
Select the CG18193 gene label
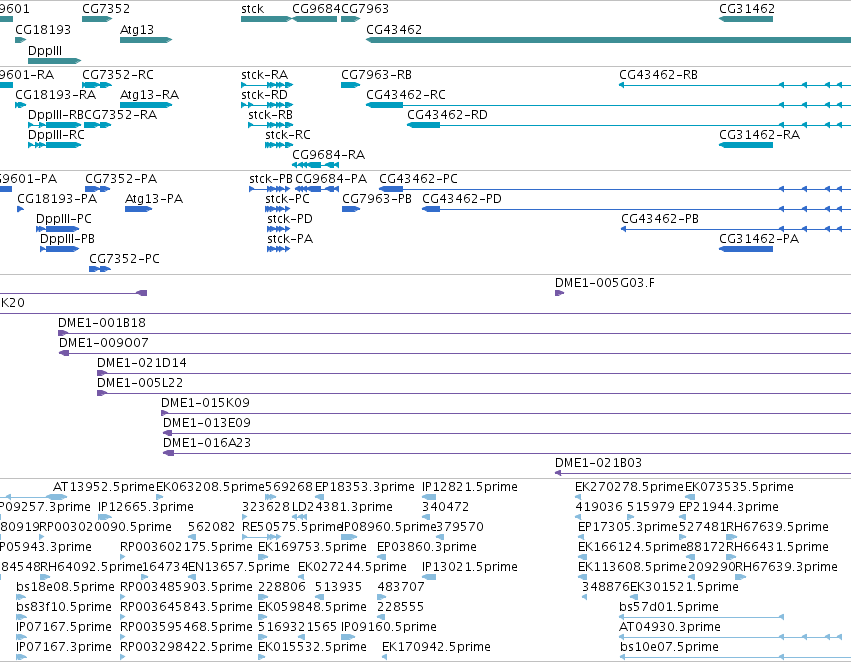coord(43,29)
